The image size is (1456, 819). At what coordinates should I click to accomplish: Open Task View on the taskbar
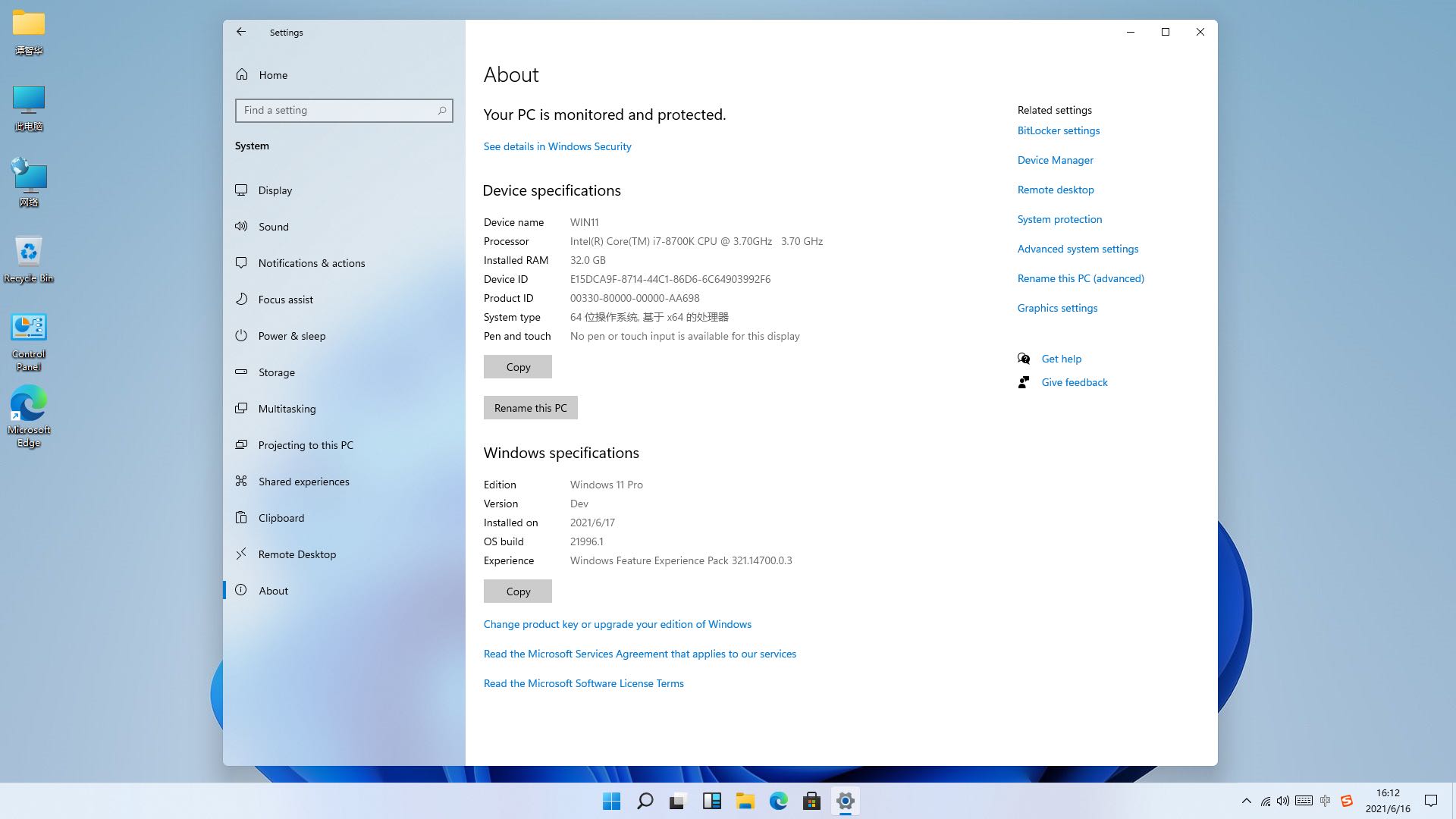pos(678,801)
